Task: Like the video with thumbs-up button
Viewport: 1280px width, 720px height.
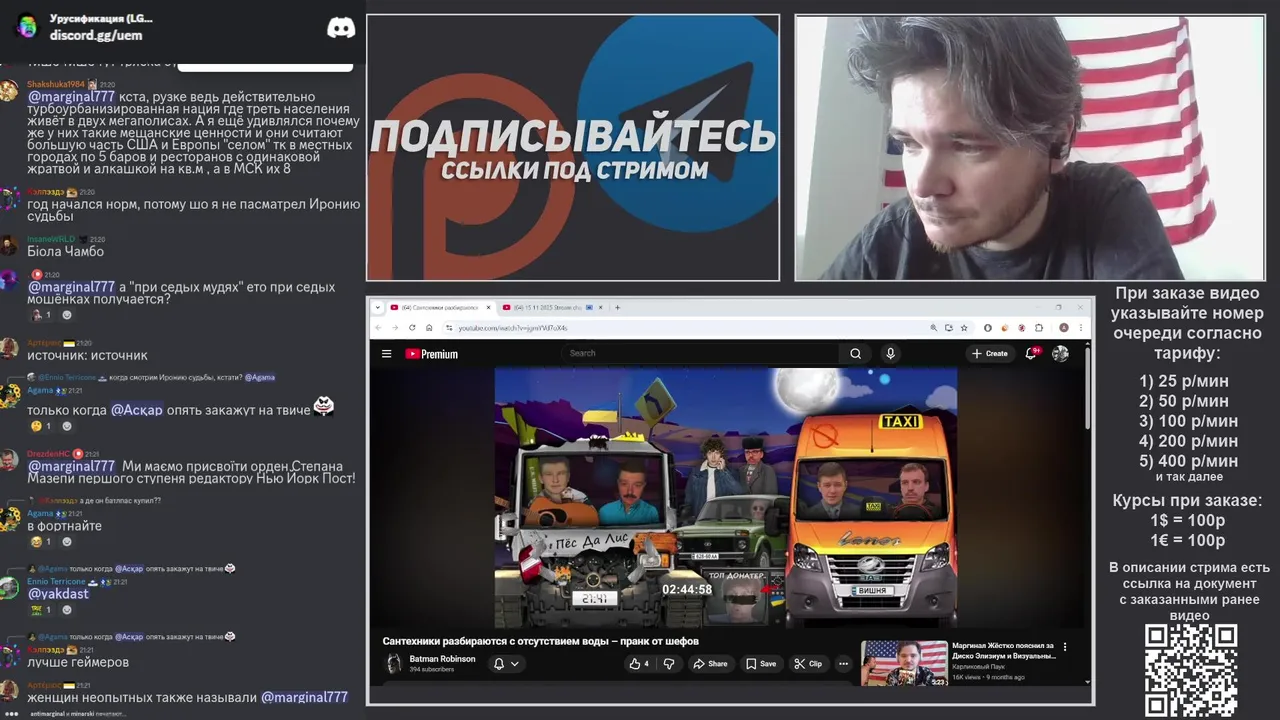Action: 638,664
